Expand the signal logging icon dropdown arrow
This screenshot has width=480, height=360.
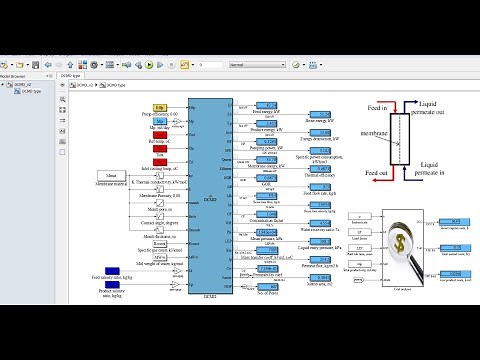193,65
